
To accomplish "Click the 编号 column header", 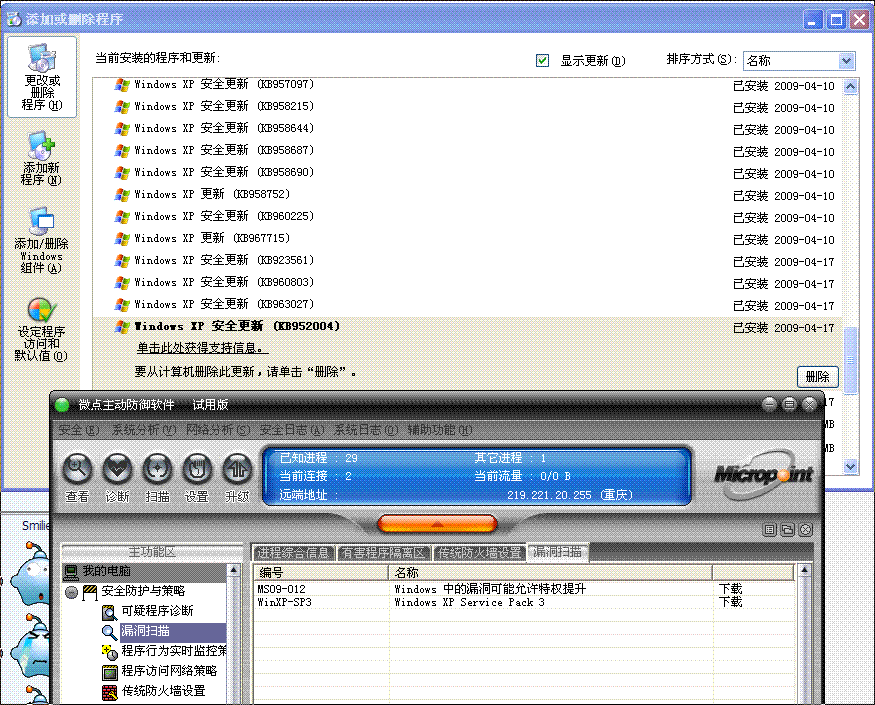I will coord(321,572).
